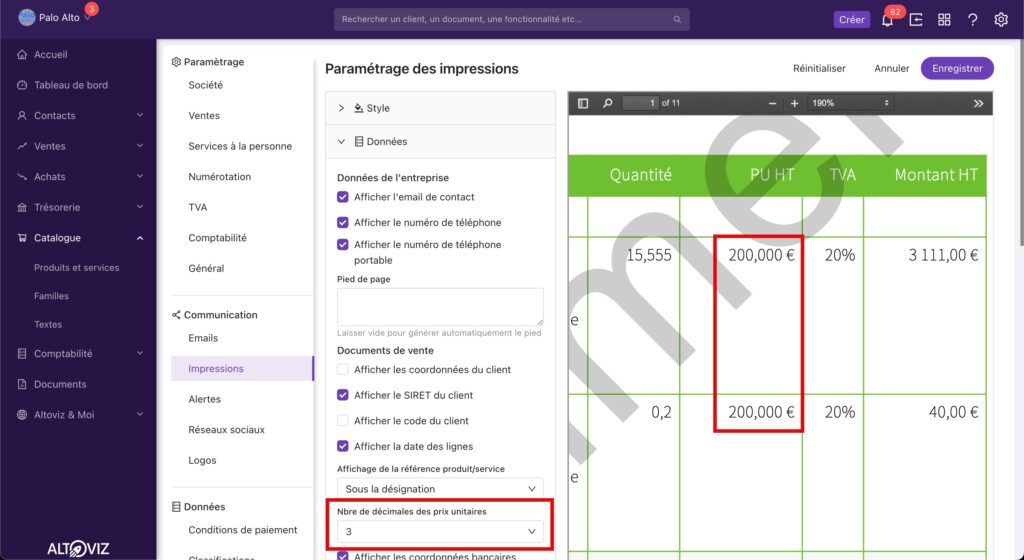
Task: Open the PDF viewer tools double-arrow icon
Action: tap(978, 103)
